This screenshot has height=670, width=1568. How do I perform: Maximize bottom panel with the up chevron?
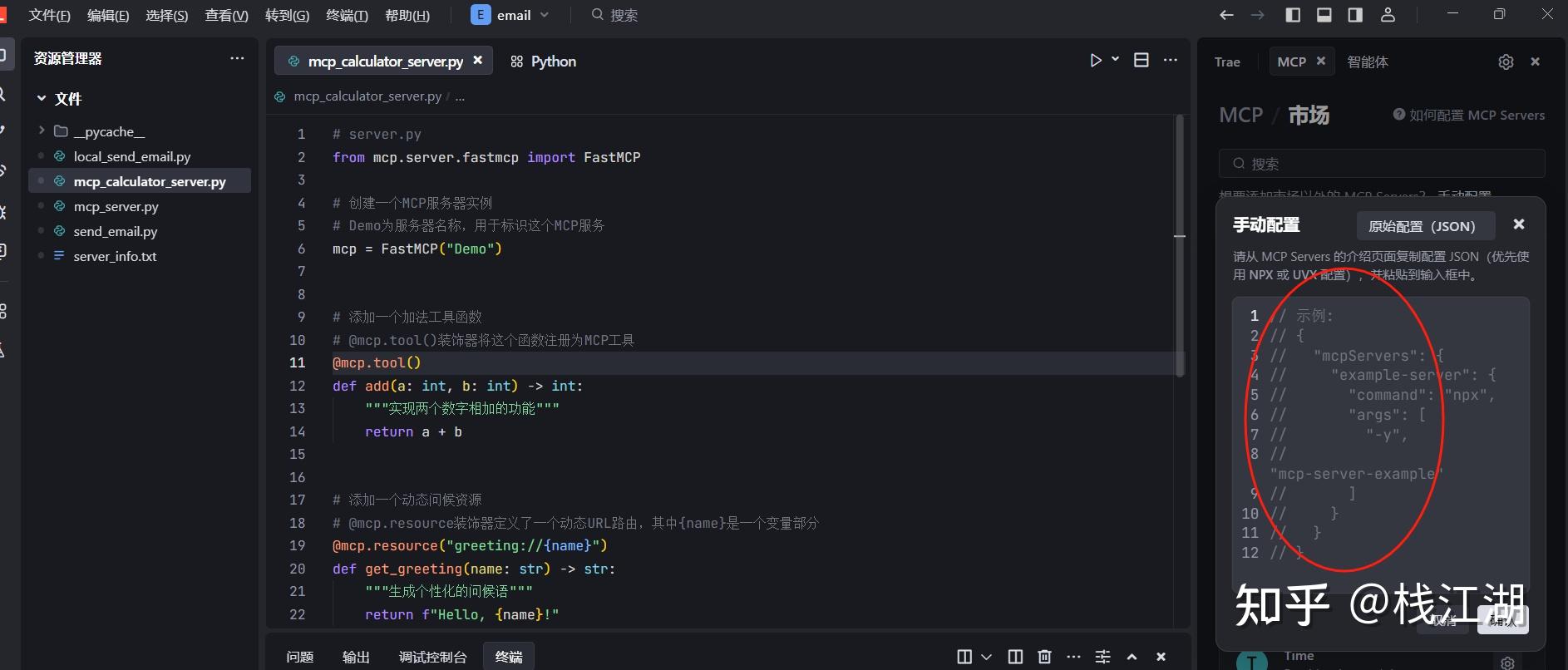1132,657
